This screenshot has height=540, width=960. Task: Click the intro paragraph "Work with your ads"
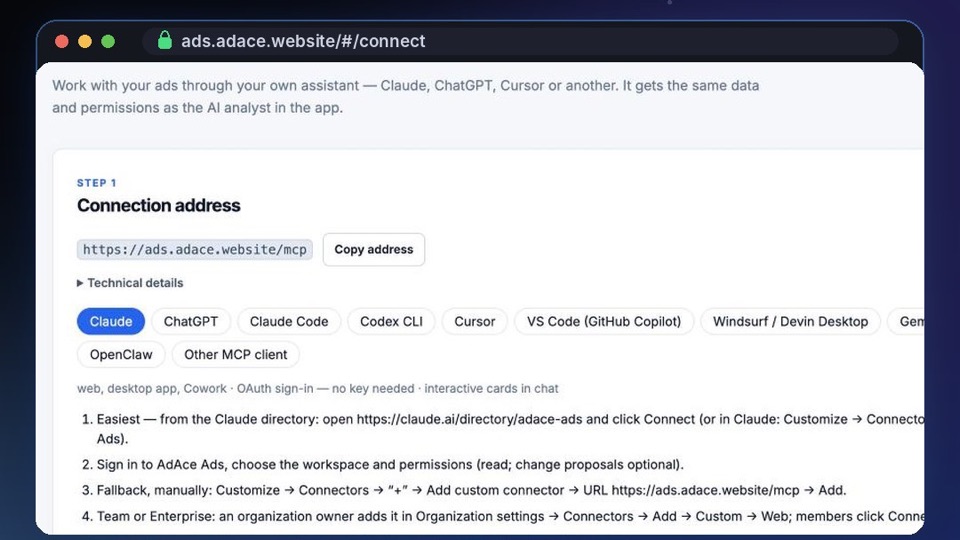[x=405, y=96]
